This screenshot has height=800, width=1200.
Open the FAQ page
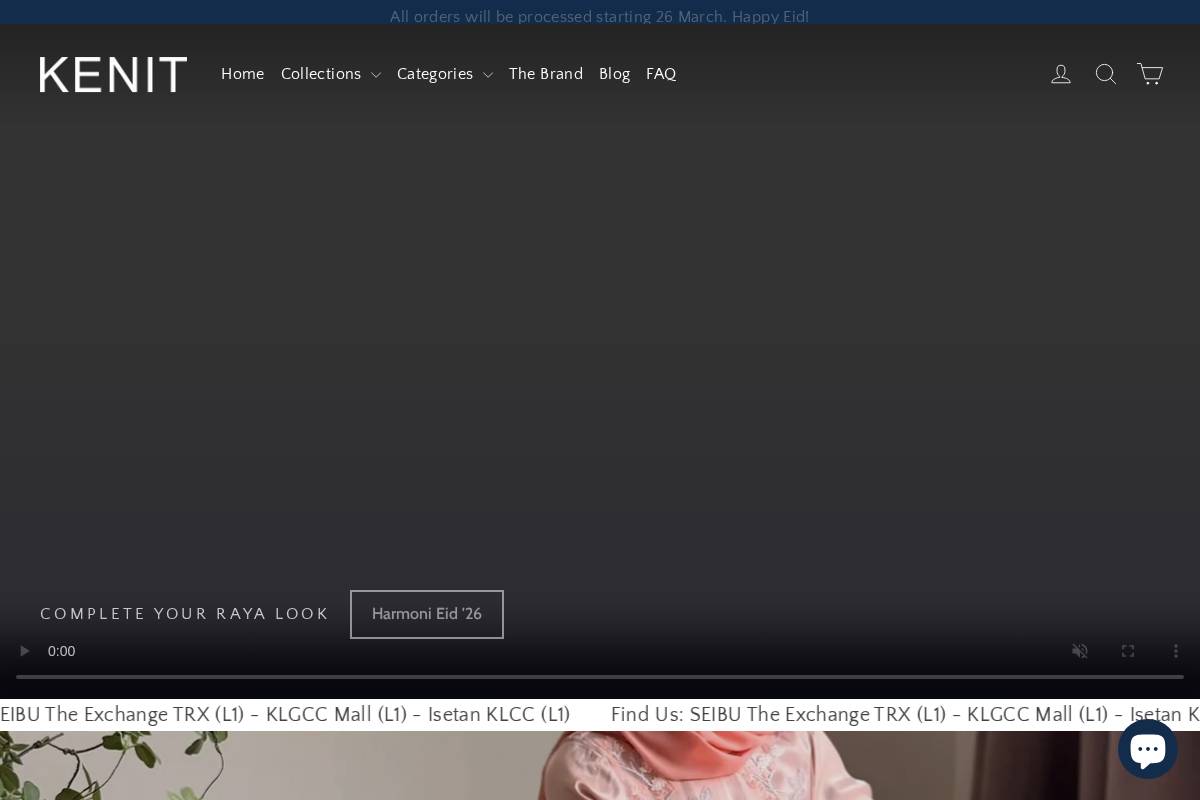[x=661, y=74]
